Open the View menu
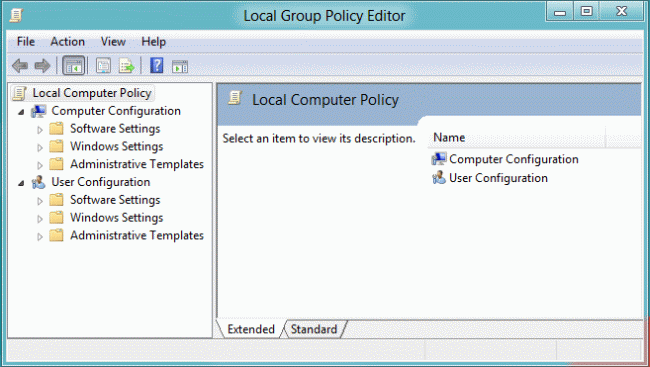Image resolution: width=650 pixels, height=367 pixels. 113,41
